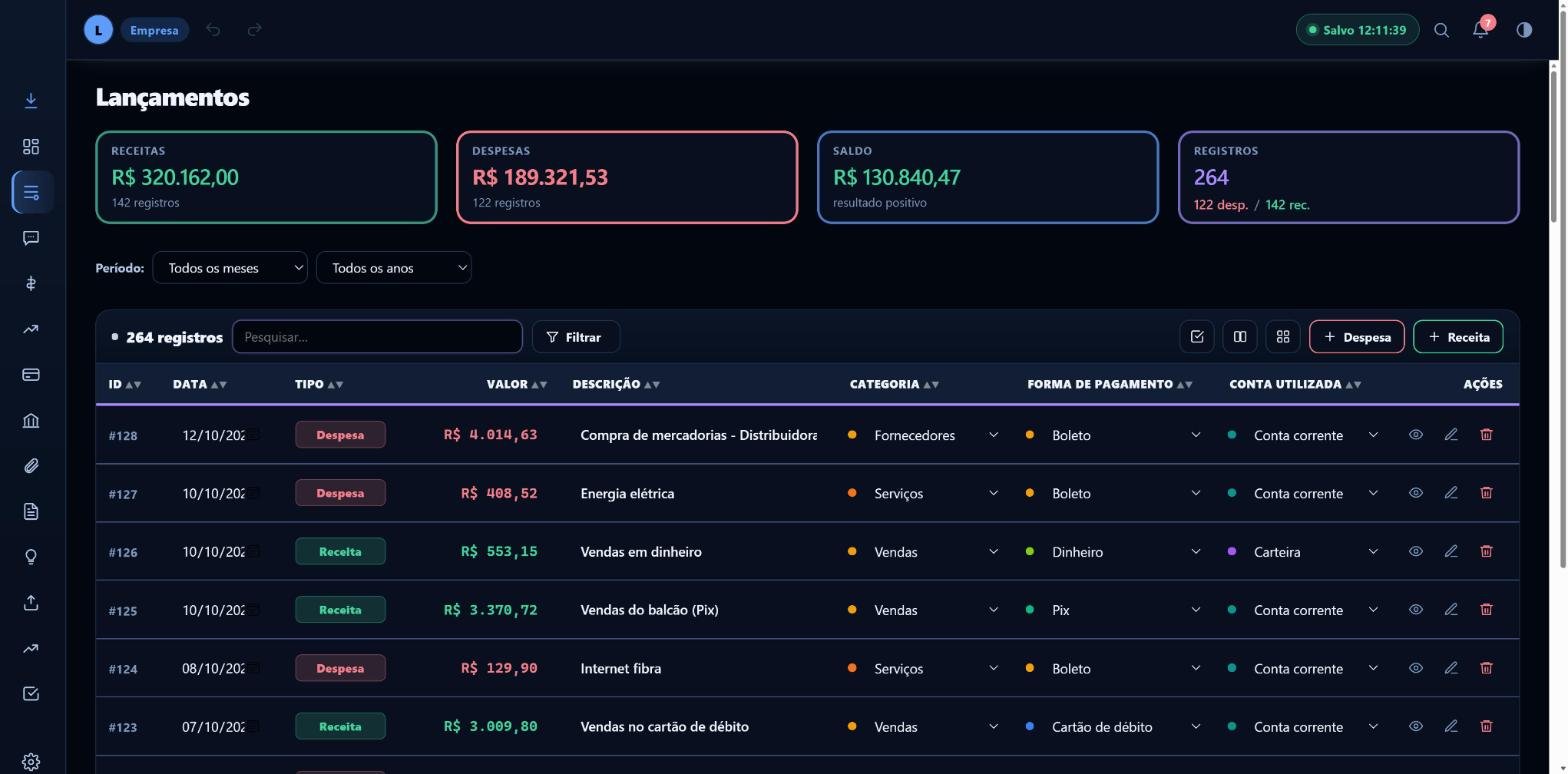Edit record #128 with pencil icon
Viewport: 1568px width, 774px height.
click(1451, 435)
